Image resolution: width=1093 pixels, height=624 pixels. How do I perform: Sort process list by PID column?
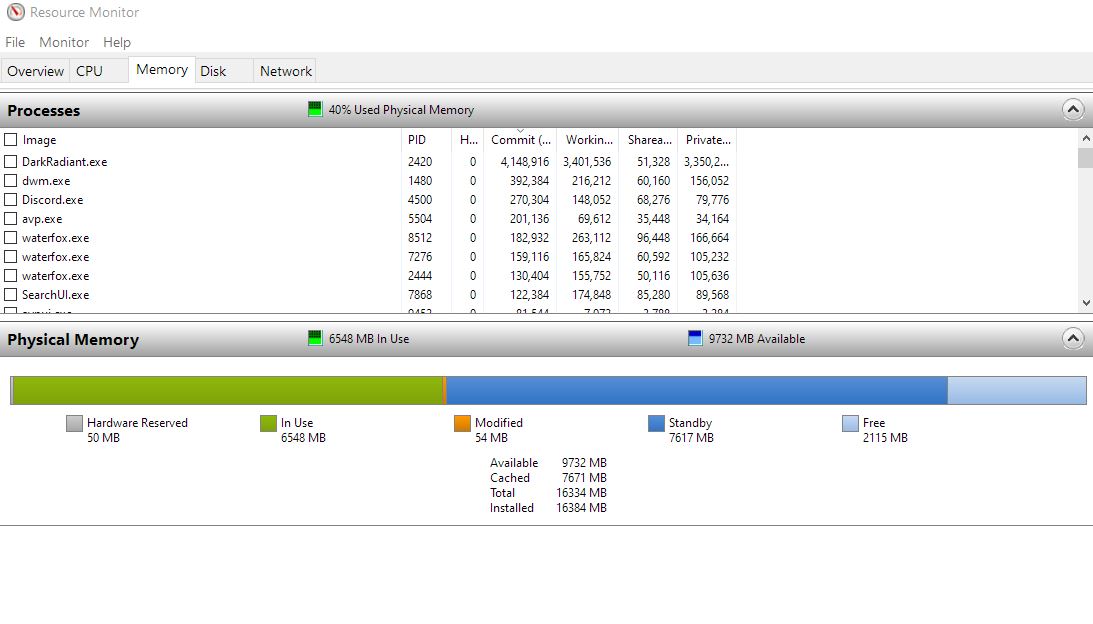pyautogui.click(x=417, y=140)
